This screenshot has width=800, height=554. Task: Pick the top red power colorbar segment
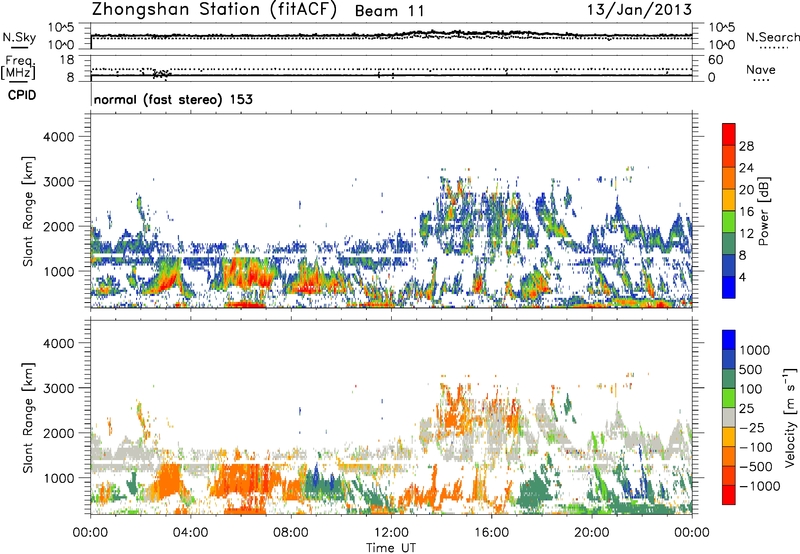(x=729, y=134)
